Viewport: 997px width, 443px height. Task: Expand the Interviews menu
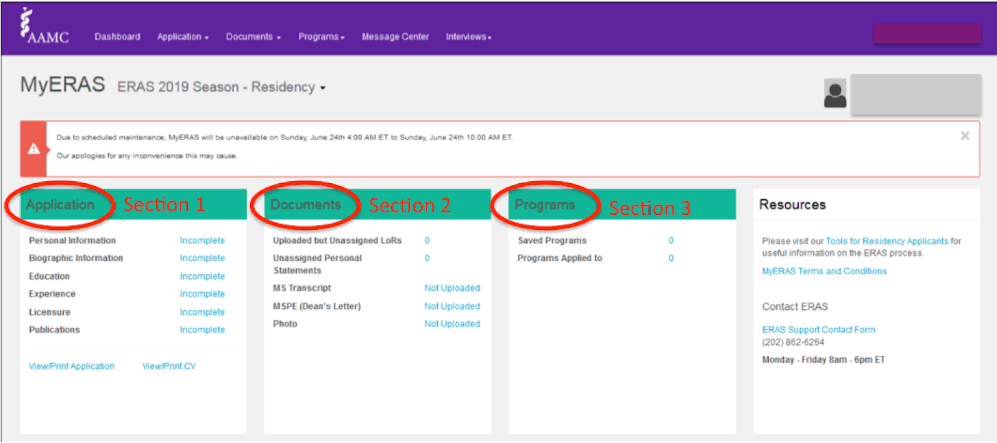pyautogui.click(x=469, y=37)
